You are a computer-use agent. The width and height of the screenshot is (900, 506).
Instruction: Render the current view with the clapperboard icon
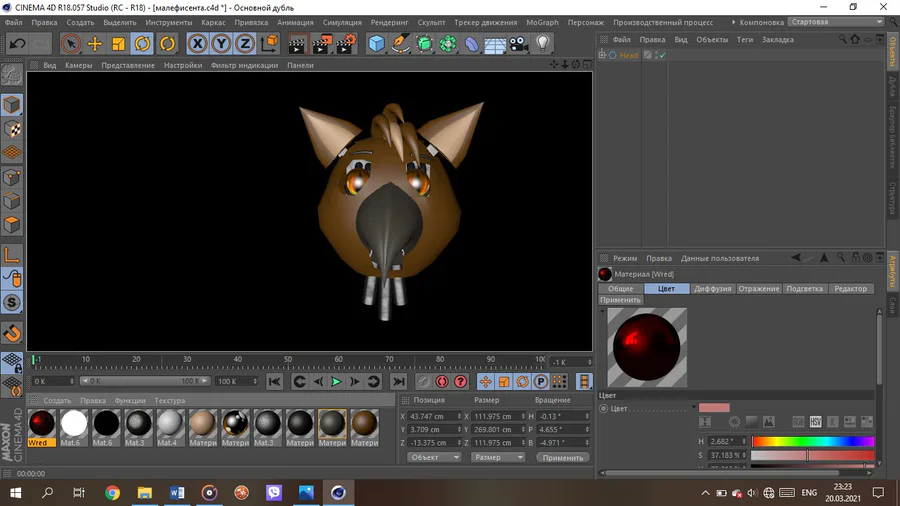click(x=297, y=43)
